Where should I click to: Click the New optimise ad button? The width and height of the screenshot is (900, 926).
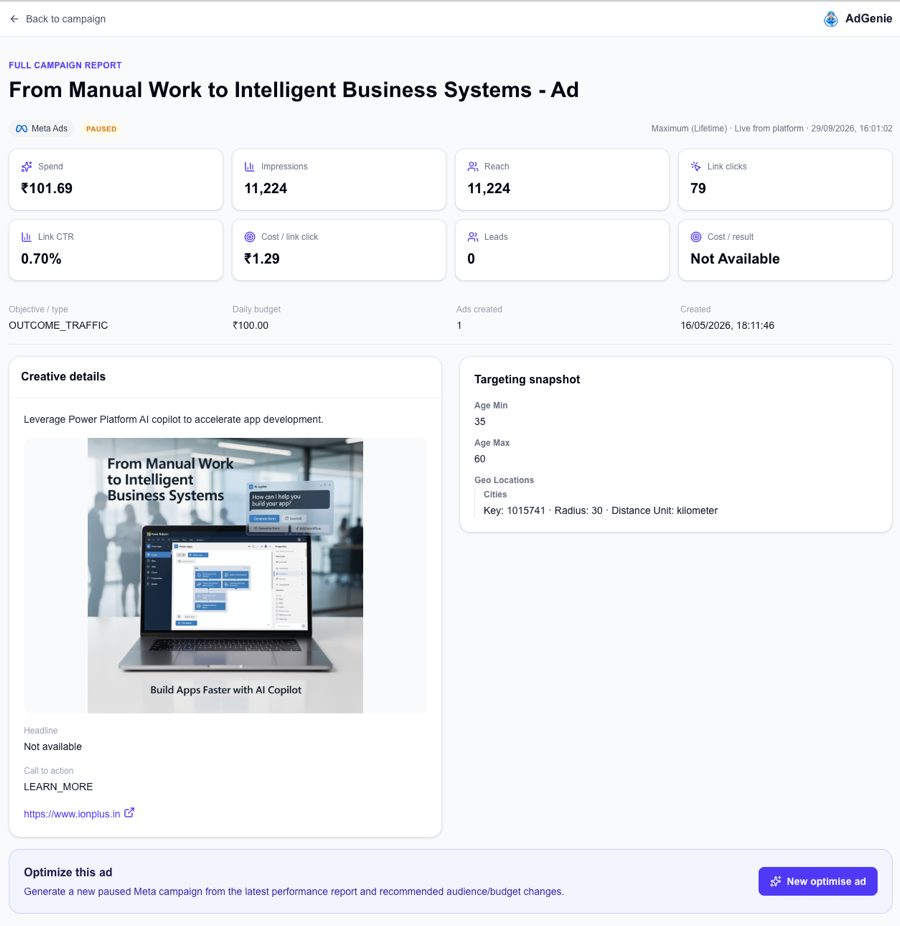(x=818, y=881)
